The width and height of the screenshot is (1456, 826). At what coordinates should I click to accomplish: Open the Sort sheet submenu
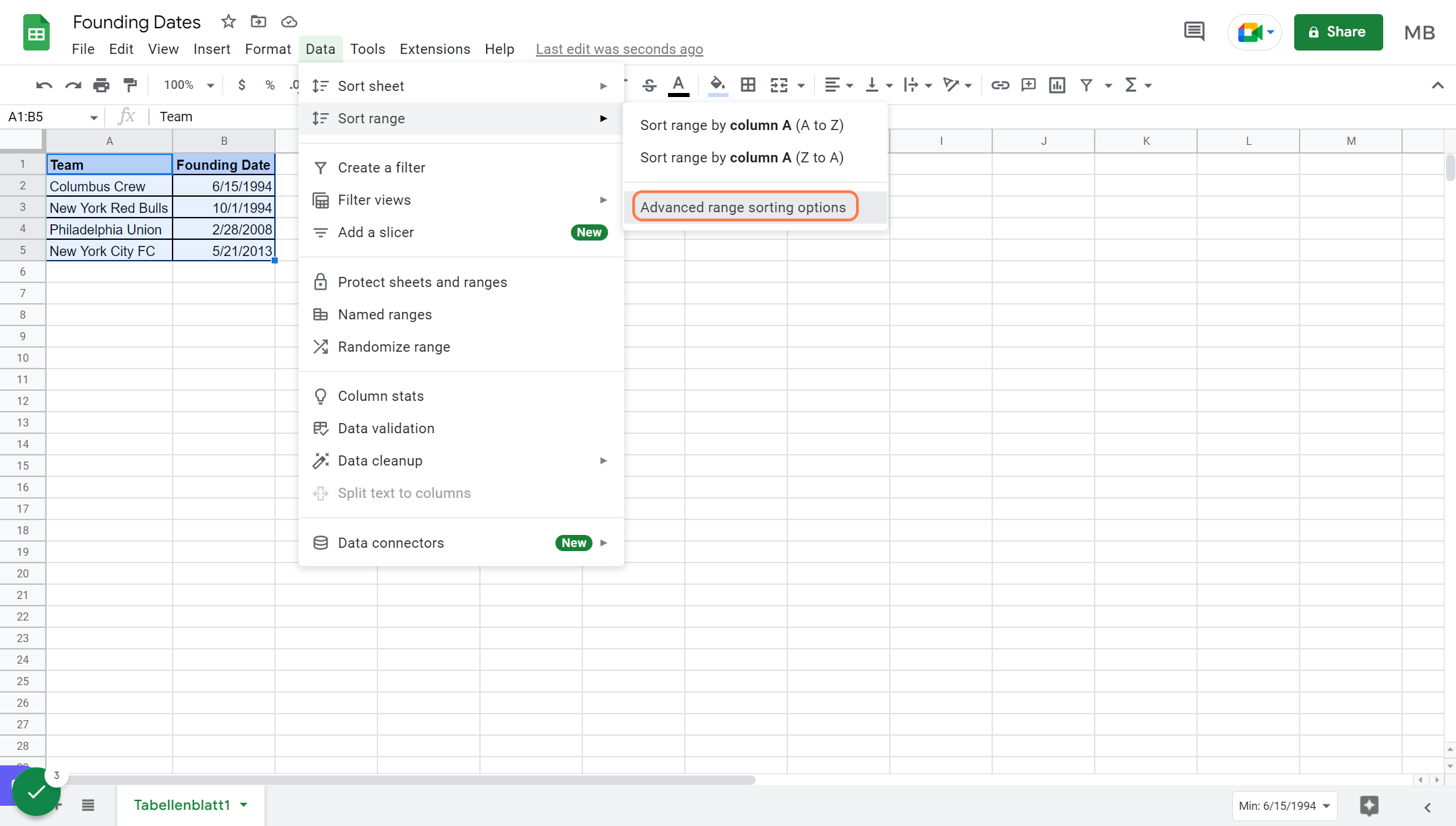pos(461,86)
